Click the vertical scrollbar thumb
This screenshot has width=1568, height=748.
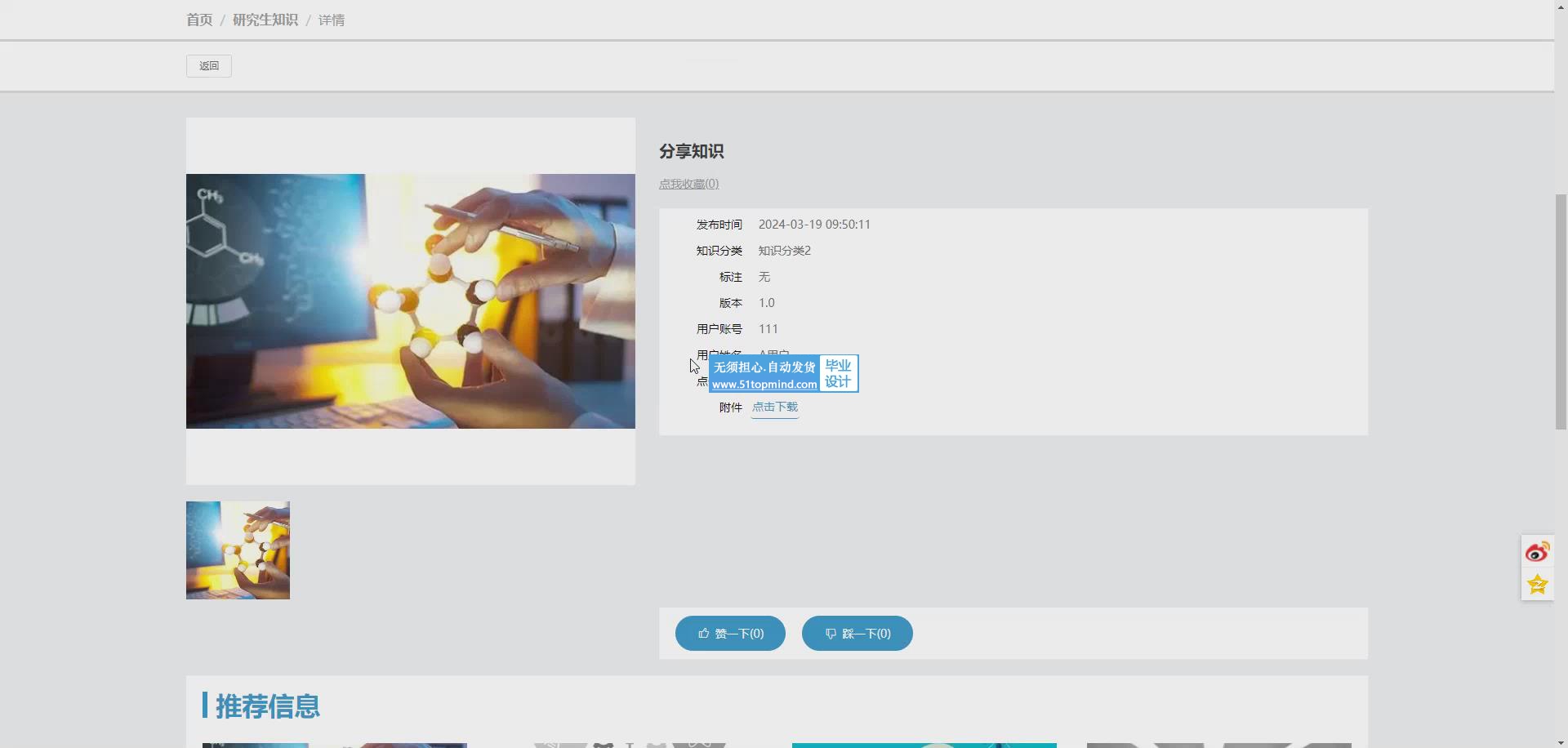[x=1561, y=310]
